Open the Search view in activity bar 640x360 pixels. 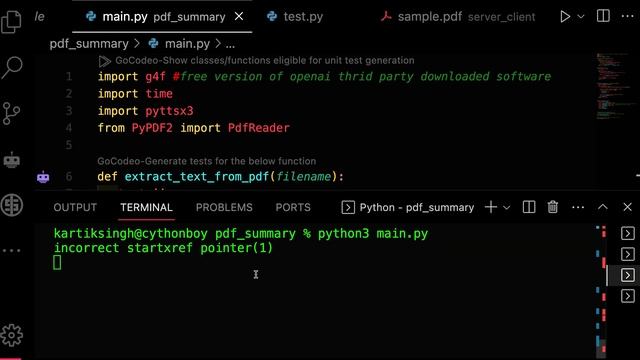[12, 67]
